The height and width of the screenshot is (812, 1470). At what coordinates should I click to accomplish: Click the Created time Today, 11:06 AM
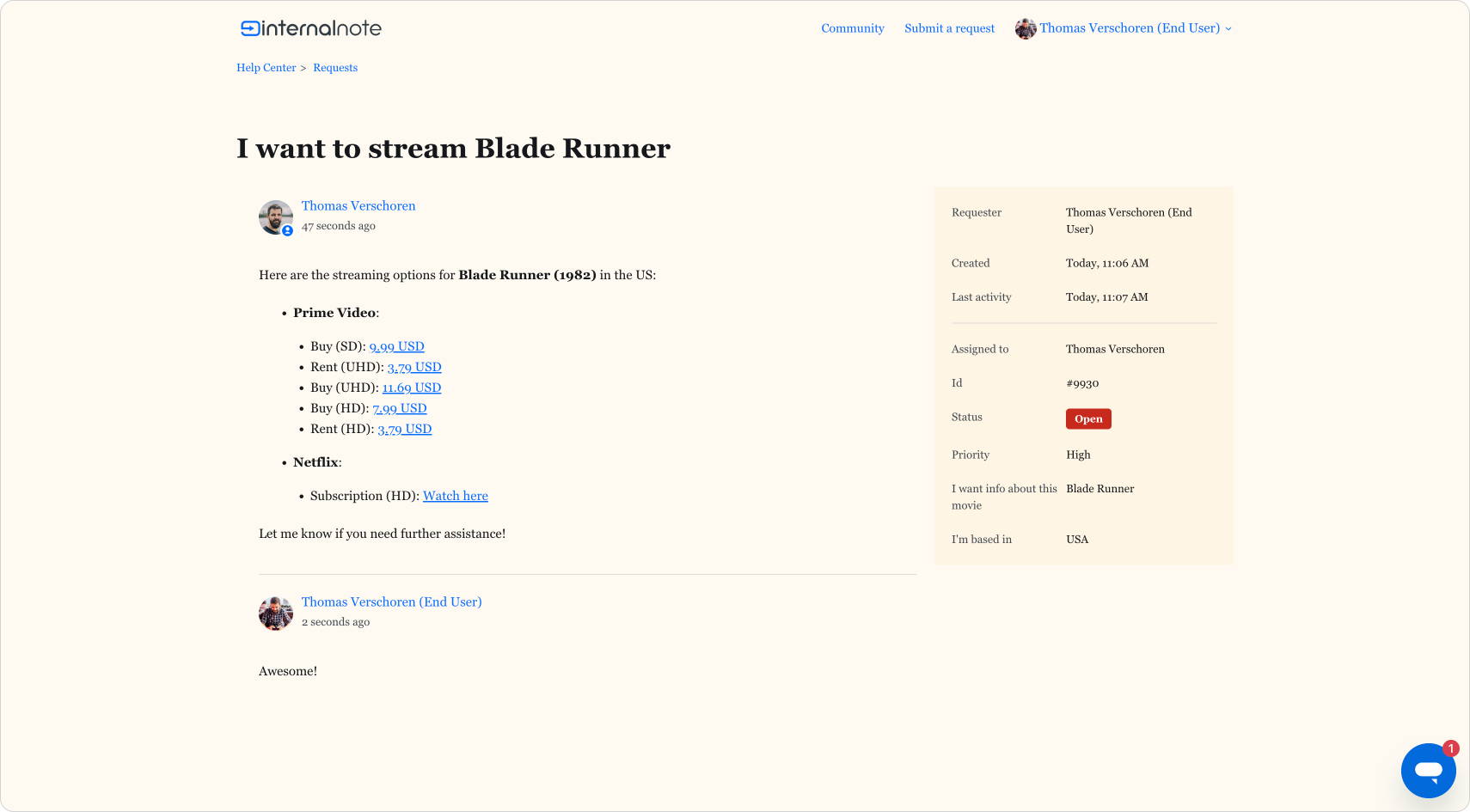coord(1107,263)
